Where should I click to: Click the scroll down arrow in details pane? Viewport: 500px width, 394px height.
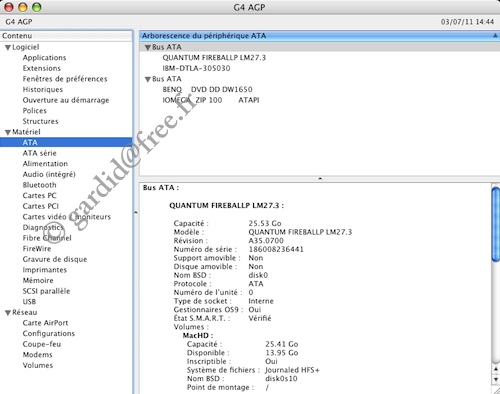point(496,379)
